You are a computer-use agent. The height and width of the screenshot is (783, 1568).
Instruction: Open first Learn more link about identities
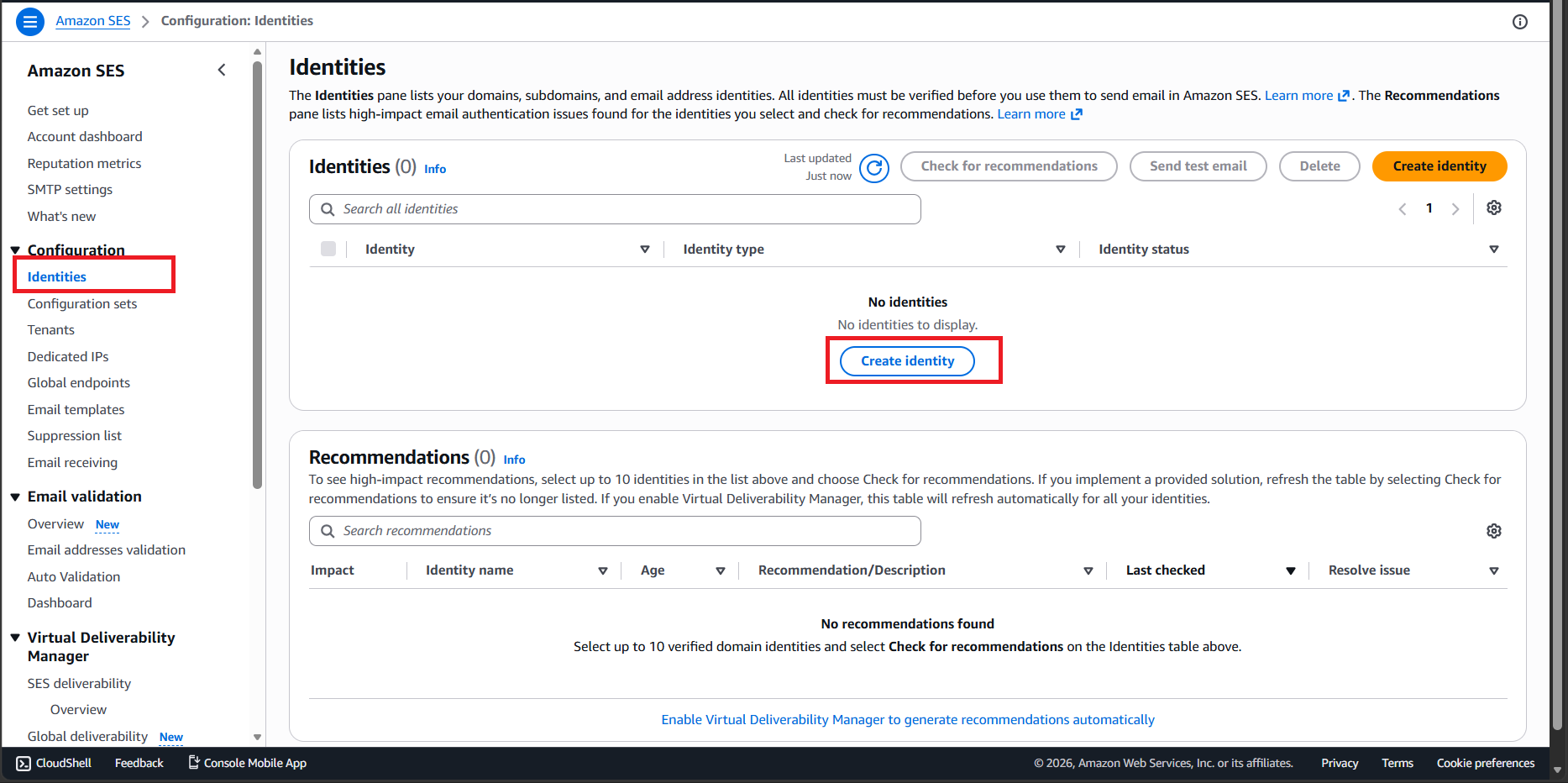(x=1307, y=96)
